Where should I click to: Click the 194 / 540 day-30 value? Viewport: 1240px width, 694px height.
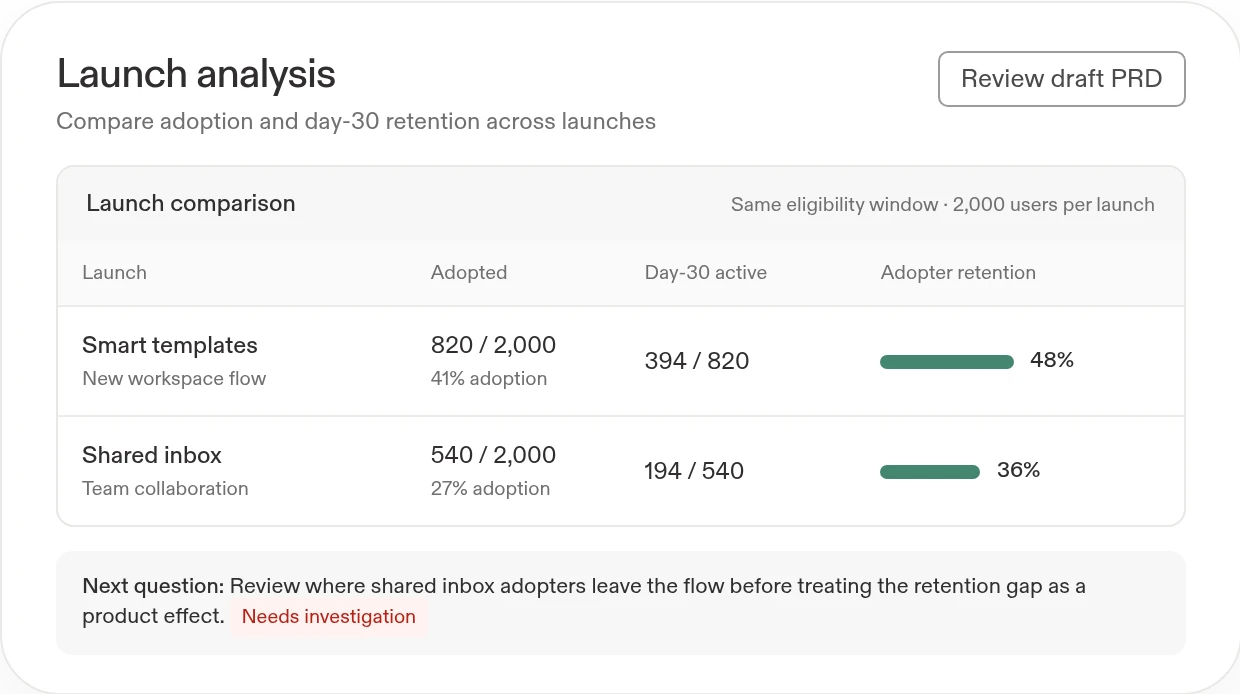tap(694, 472)
